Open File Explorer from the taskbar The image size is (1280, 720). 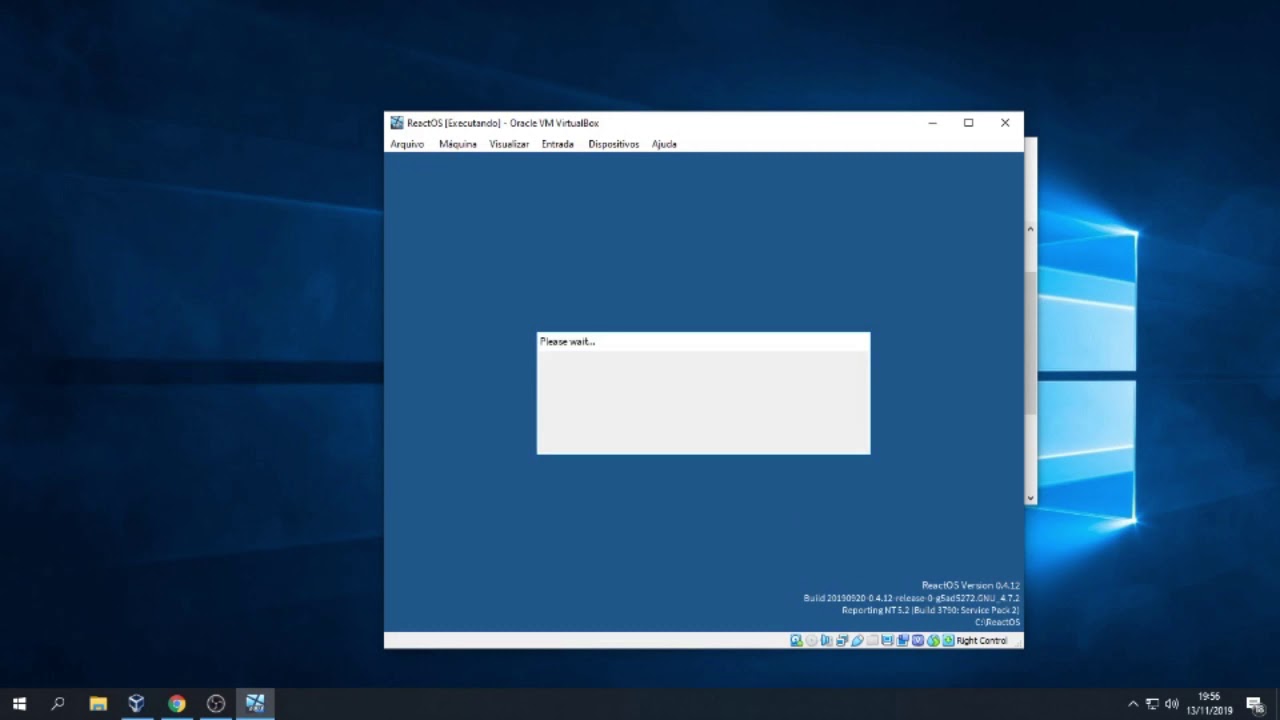98,704
